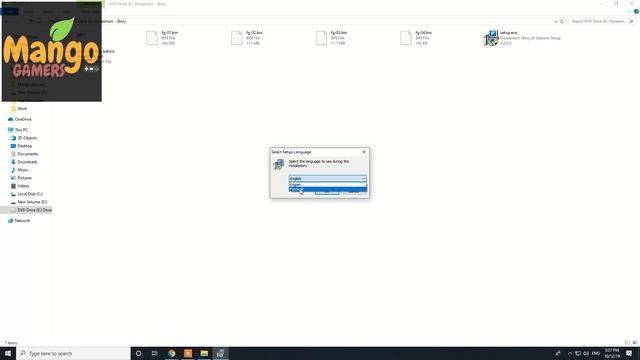Open the Documents folder in the sidebar

[x=27, y=154]
